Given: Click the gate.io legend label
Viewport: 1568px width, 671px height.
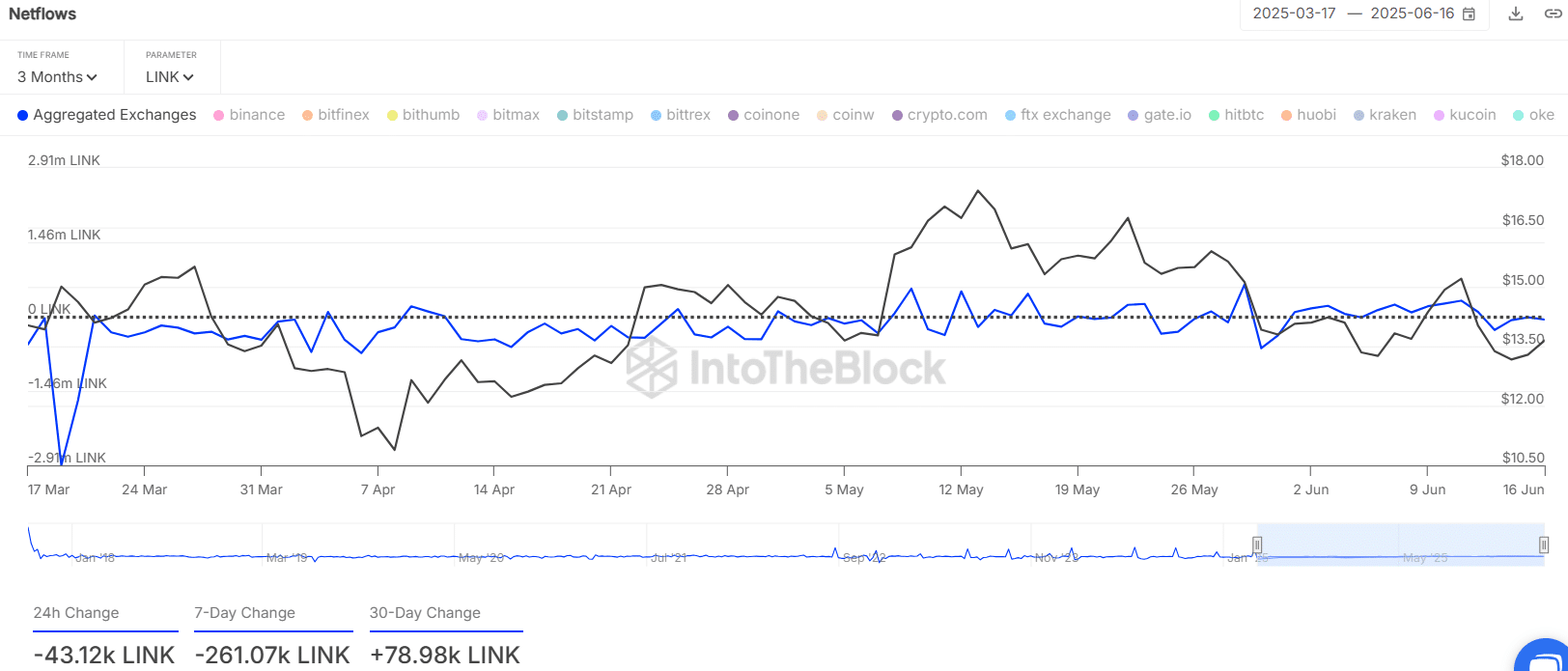Looking at the screenshot, I should [x=1166, y=115].
